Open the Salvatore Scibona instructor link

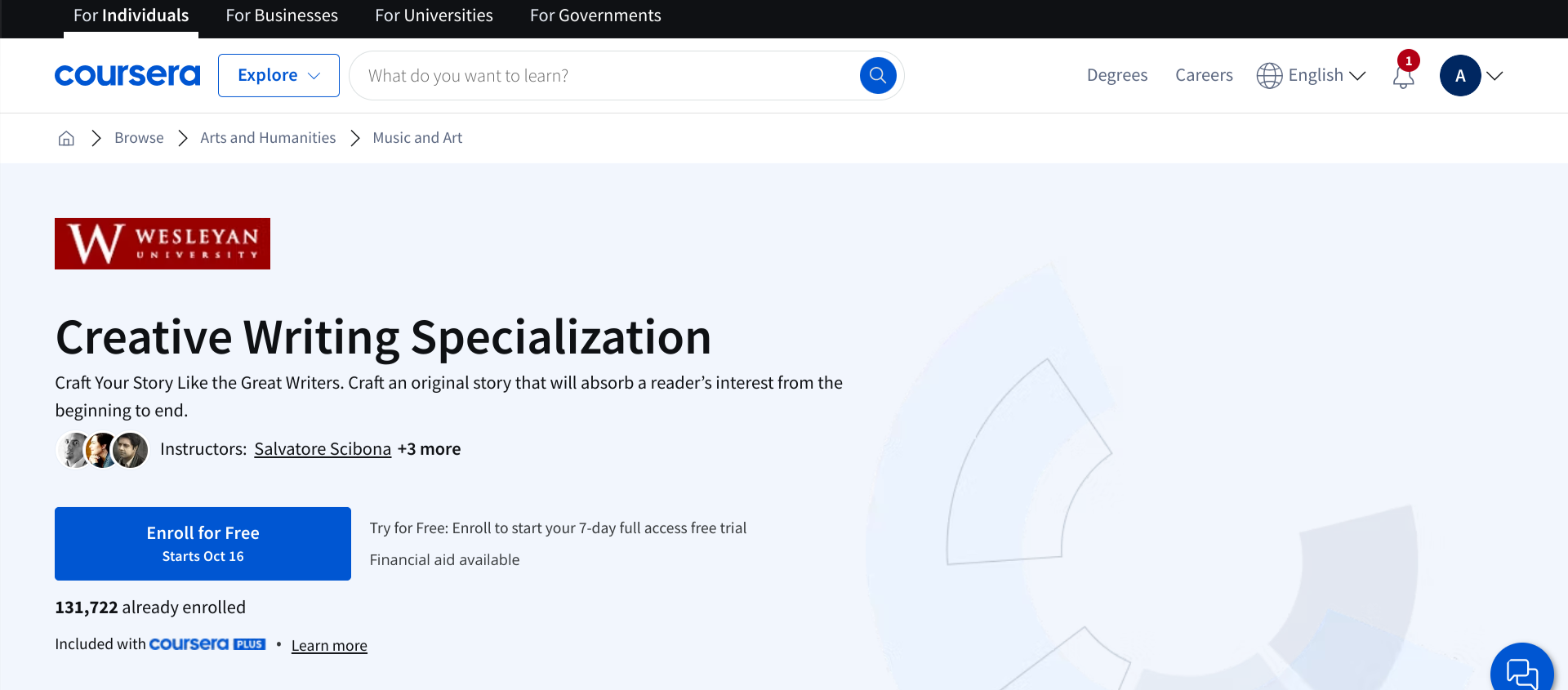pyautogui.click(x=323, y=449)
